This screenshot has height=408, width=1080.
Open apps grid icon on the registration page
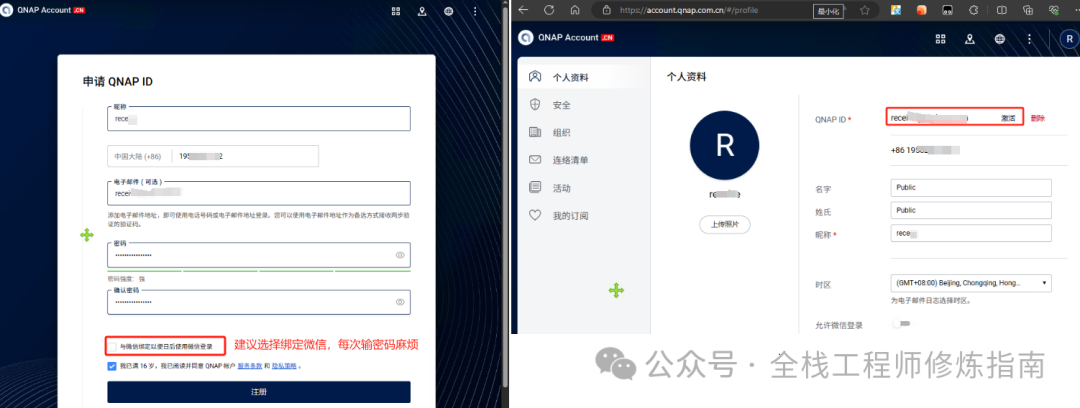tap(396, 11)
